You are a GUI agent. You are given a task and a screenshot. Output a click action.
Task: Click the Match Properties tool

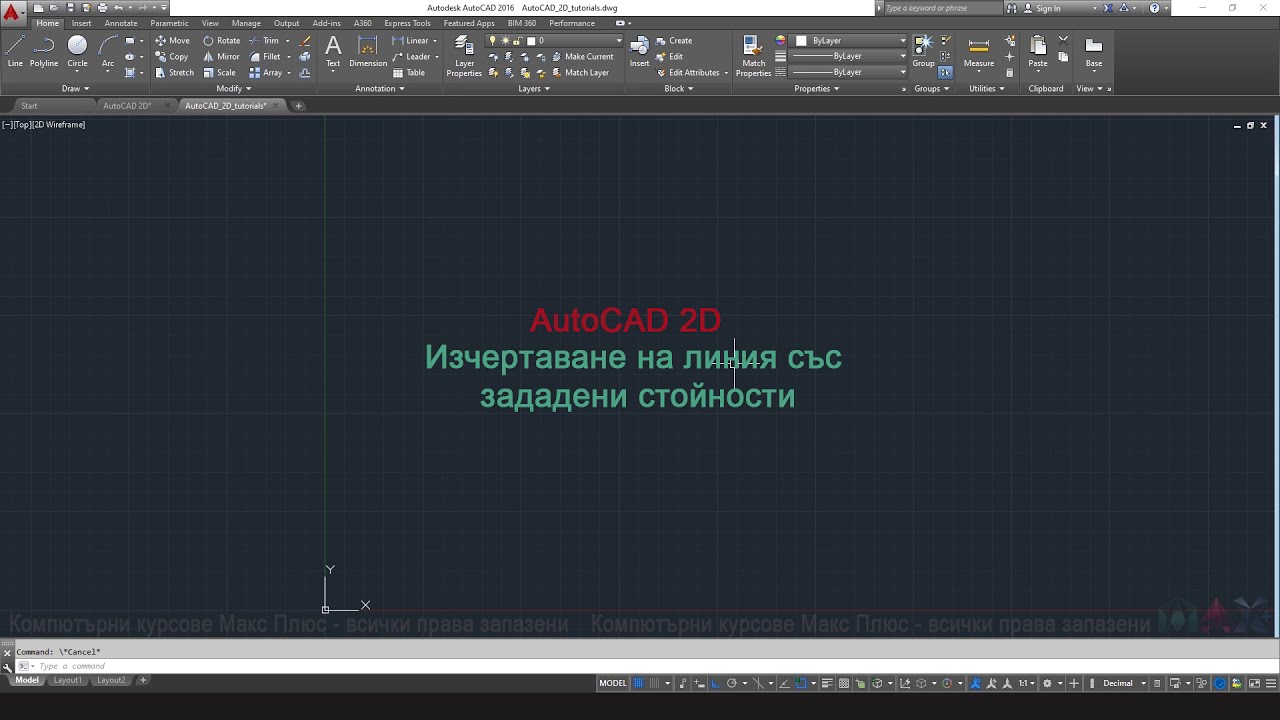point(754,56)
